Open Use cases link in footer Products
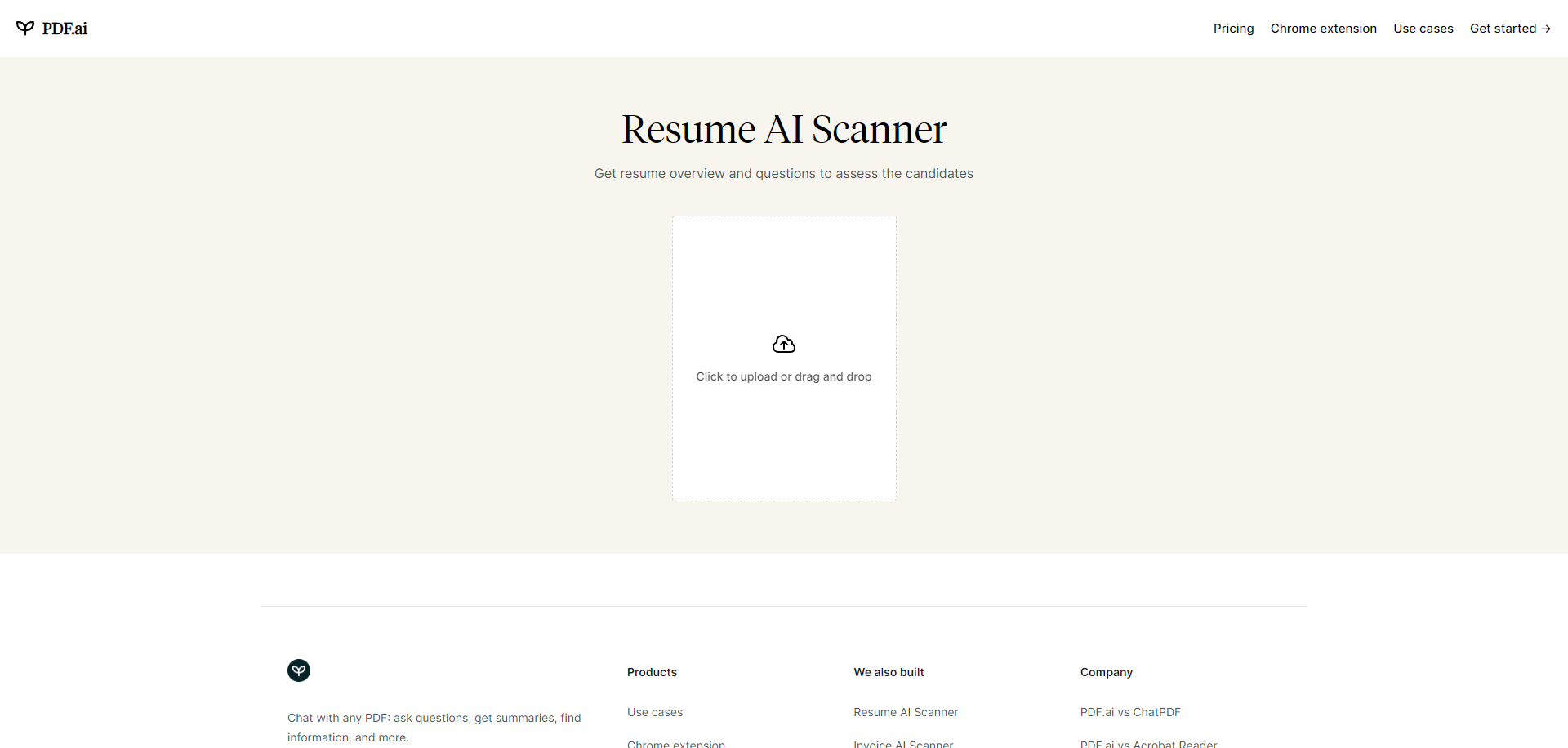Screen dimensions: 1568x748 tap(655, 712)
